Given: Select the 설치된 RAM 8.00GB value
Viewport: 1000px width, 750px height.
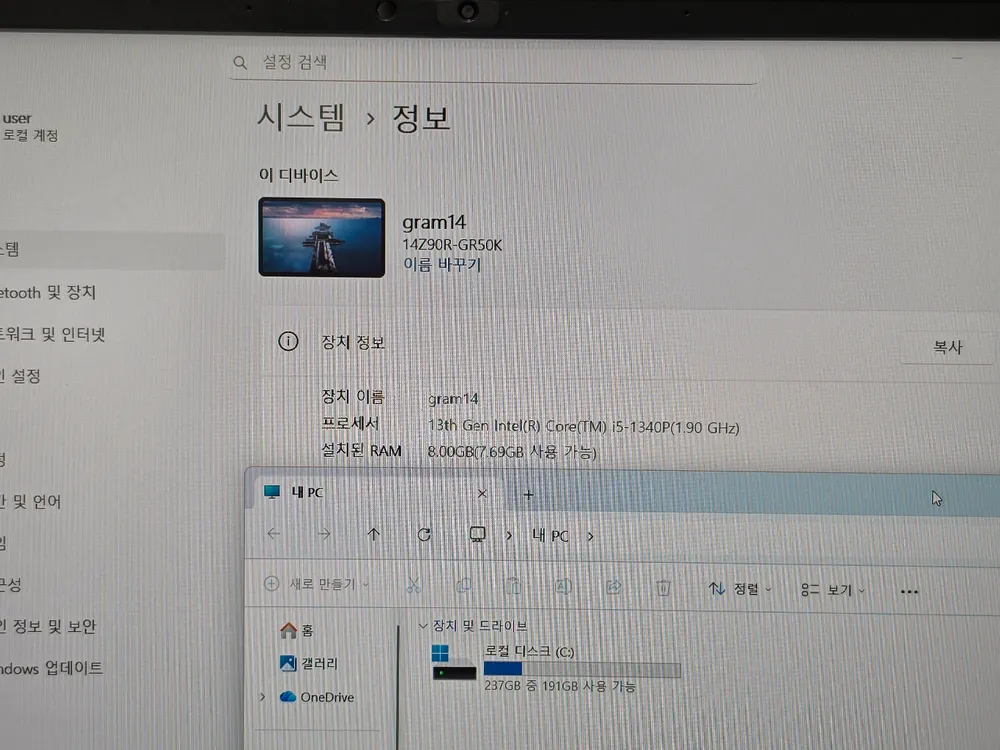Looking at the screenshot, I should pos(512,452).
